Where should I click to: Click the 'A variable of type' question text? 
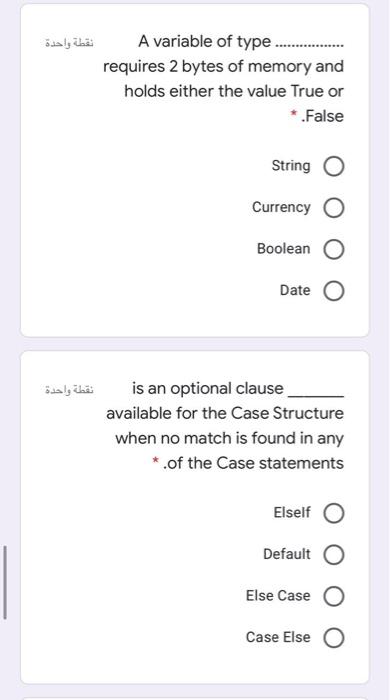coord(204,42)
